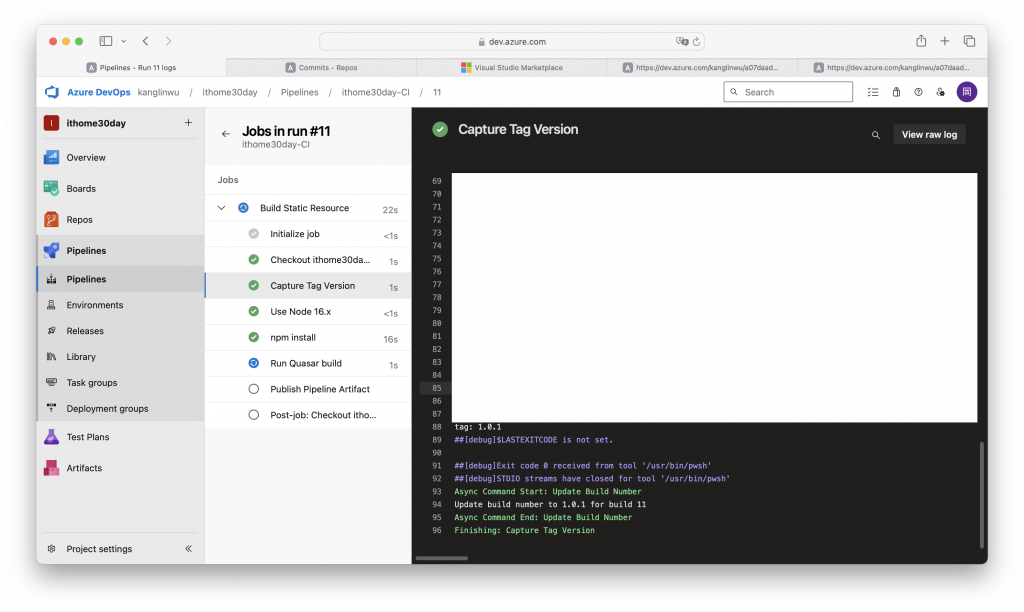
Task: Select the Publish Pipeline Artifact step
Action: [x=308, y=389]
